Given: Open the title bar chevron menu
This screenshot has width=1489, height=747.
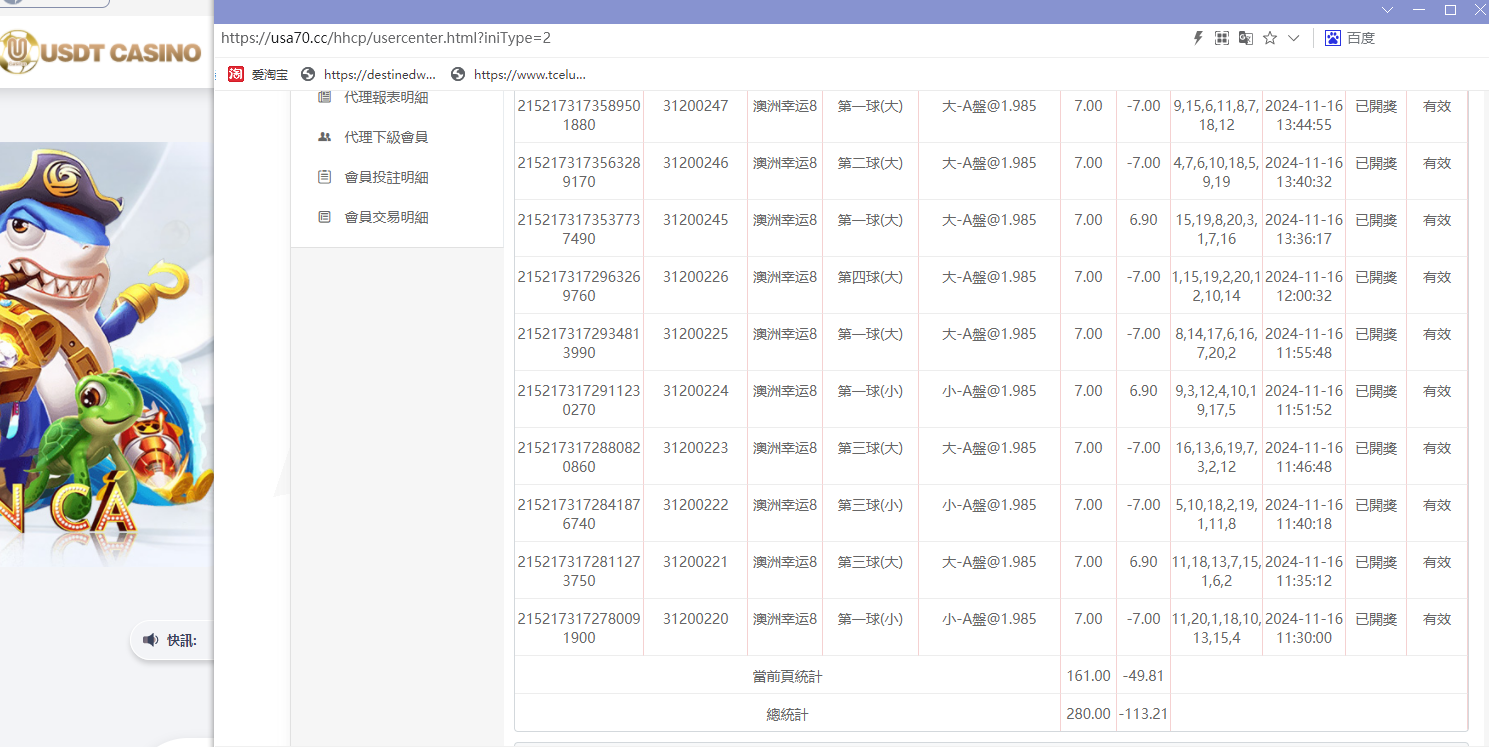Looking at the screenshot, I should coord(1387,9).
